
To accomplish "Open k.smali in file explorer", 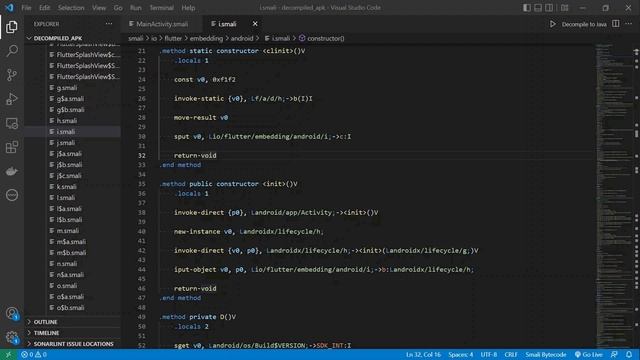I will click(x=67, y=187).
